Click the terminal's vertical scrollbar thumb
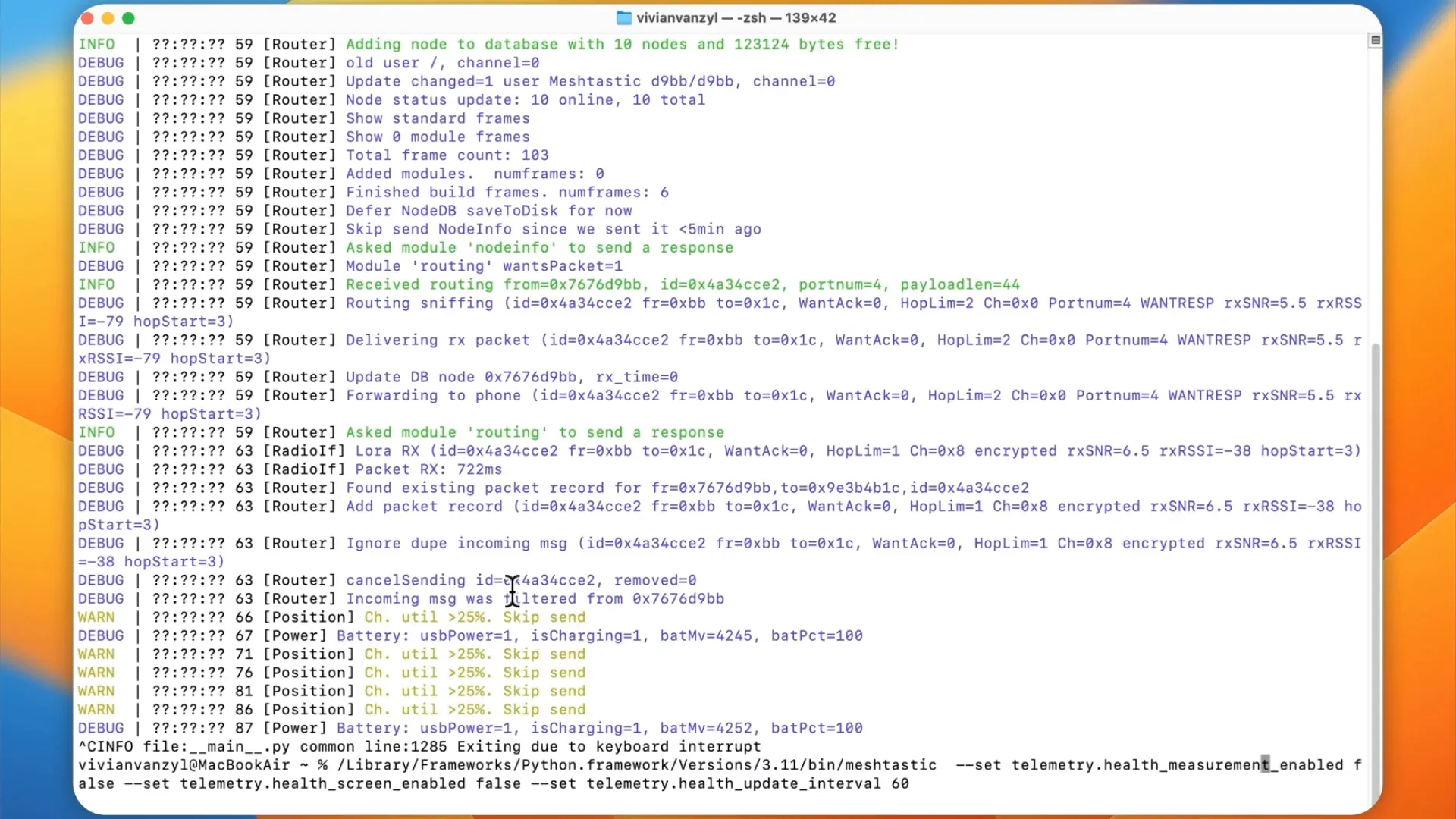 pyautogui.click(x=1375, y=573)
